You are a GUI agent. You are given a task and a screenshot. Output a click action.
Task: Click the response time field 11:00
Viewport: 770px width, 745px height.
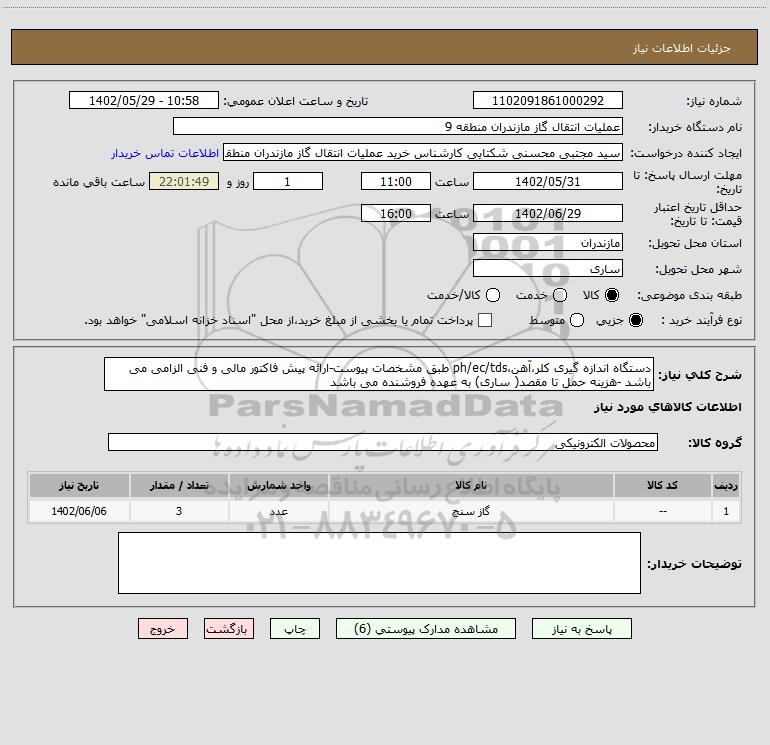tap(396, 181)
